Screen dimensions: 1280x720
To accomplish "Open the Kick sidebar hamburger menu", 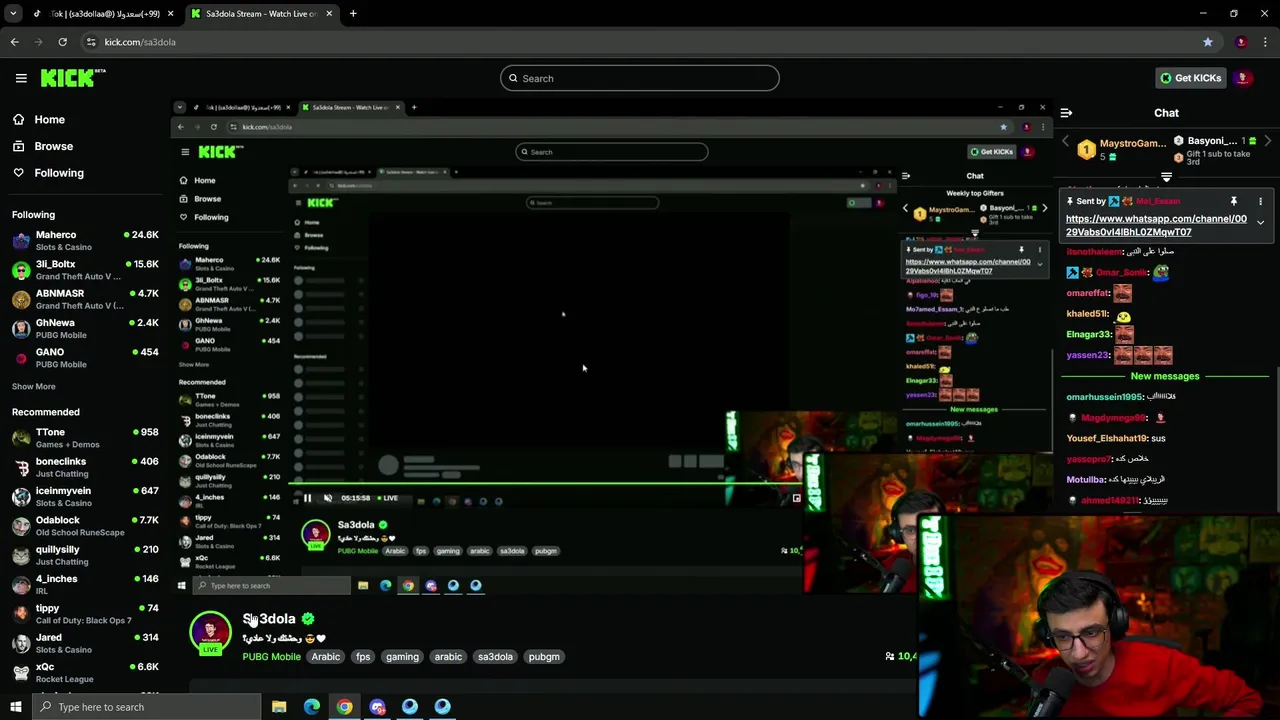I will (21, 78).
